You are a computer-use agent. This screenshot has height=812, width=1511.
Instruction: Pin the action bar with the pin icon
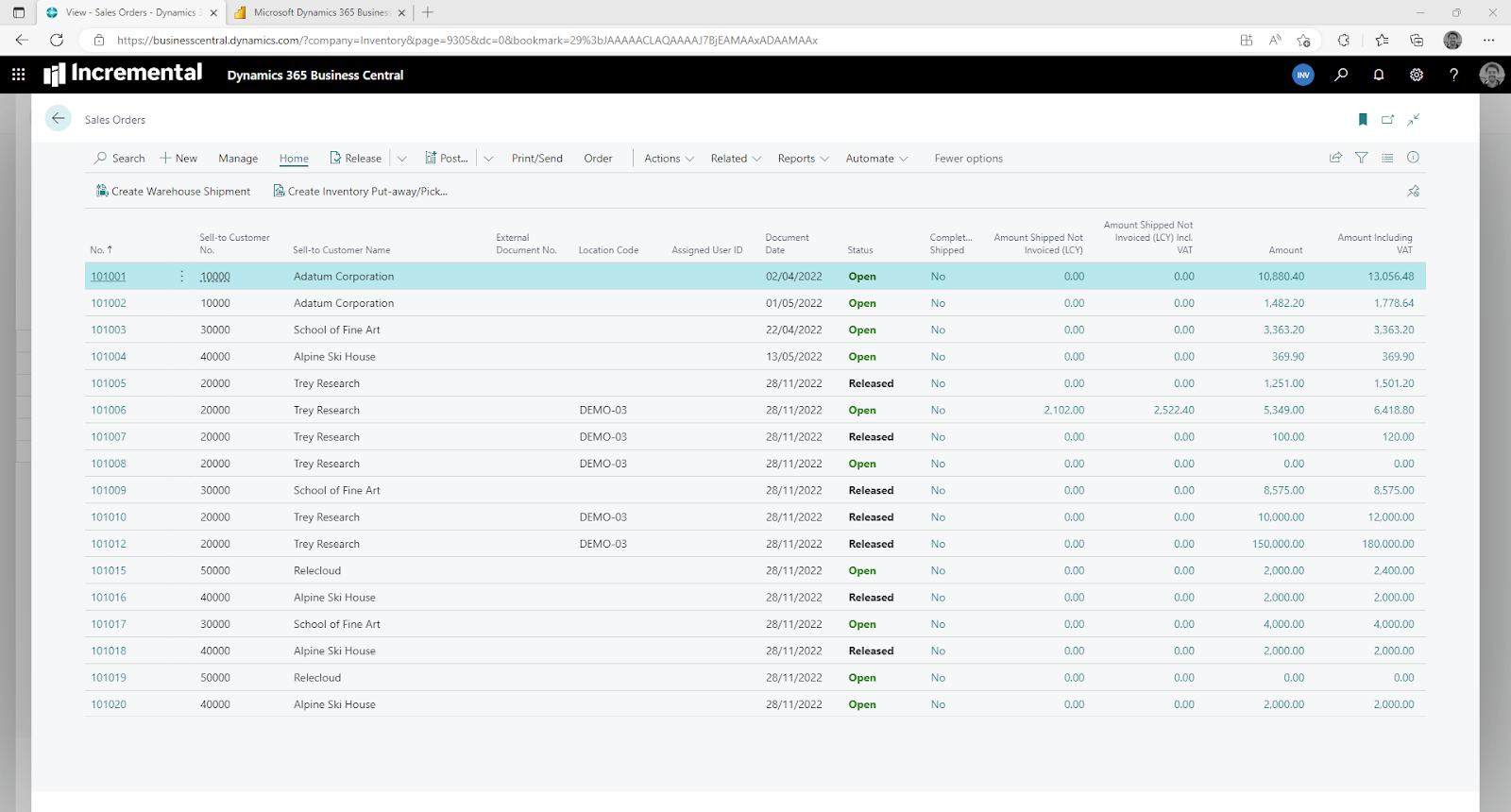1413,191
